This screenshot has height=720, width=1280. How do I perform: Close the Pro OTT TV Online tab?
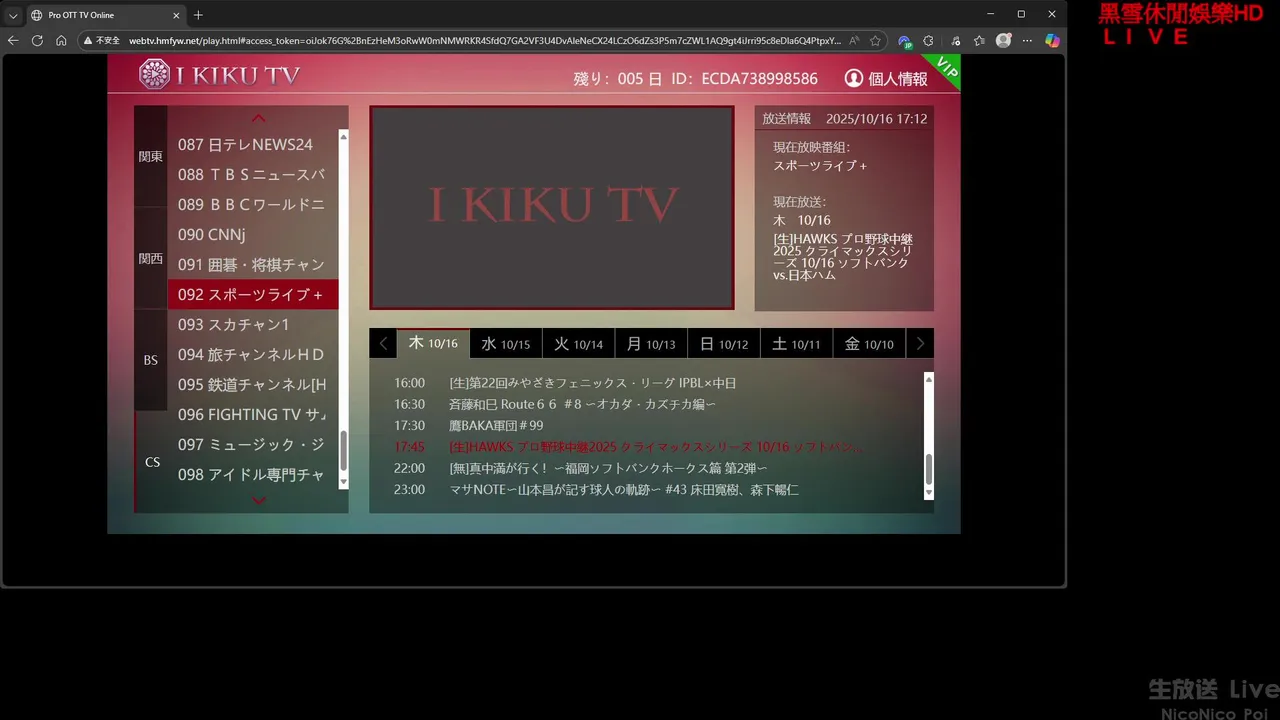(x=177, y=15)
